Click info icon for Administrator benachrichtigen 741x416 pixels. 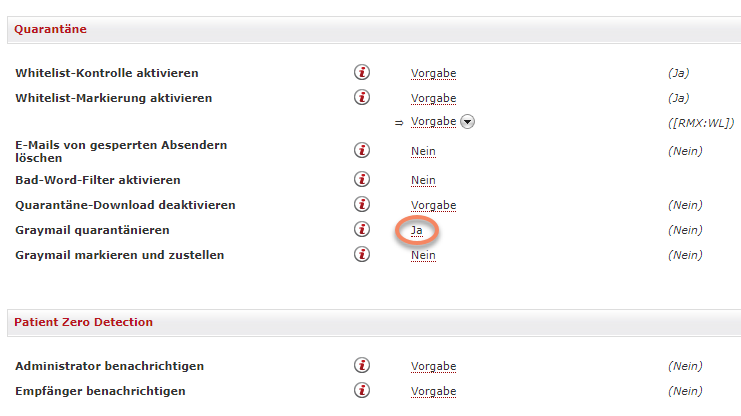pyautogui.click(x=362, y=366)
